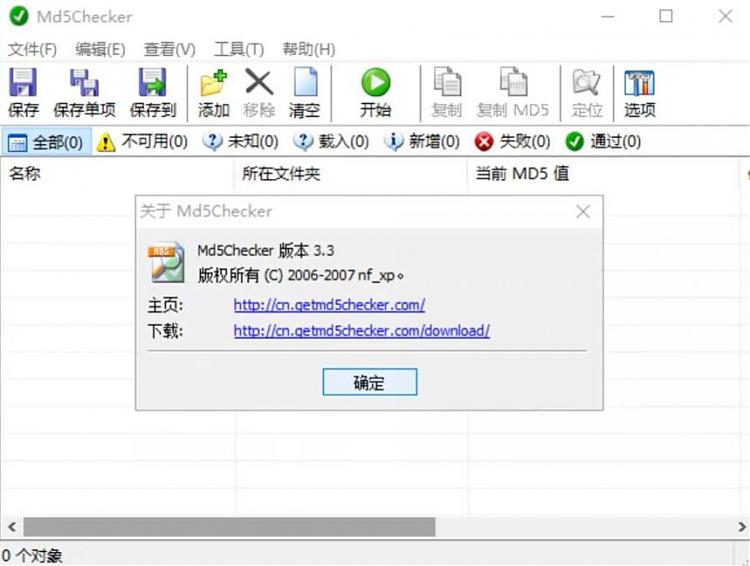Screen dimensions: 750x566
Task: Click the 主页: label
Action: tap(165, 305)
